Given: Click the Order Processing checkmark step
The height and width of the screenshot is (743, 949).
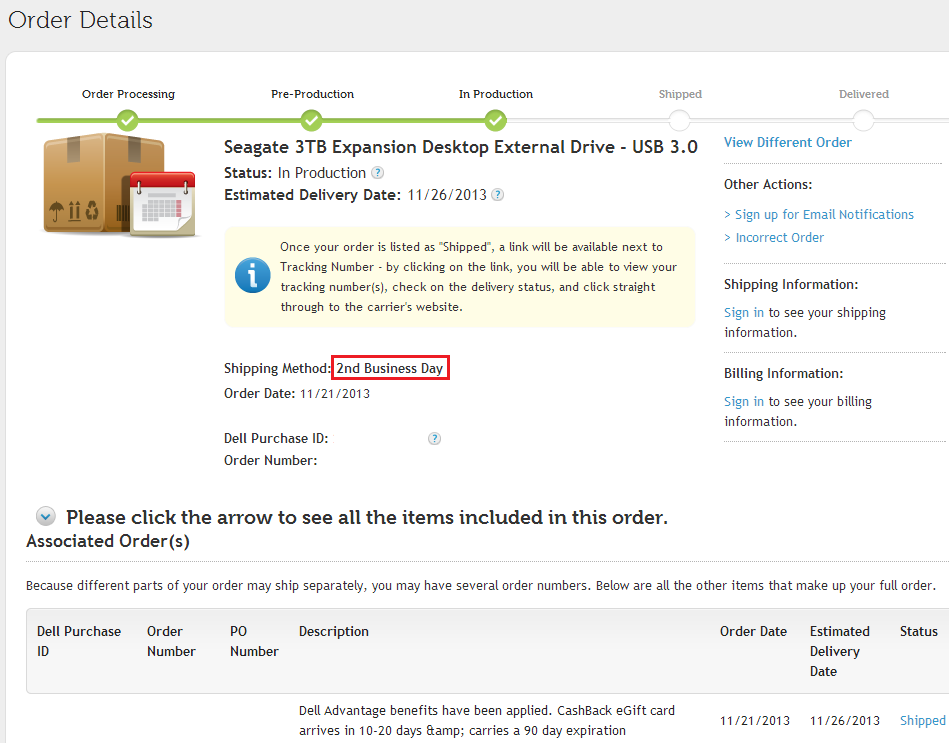Looking at the screenshot, I should click(127, 121).
